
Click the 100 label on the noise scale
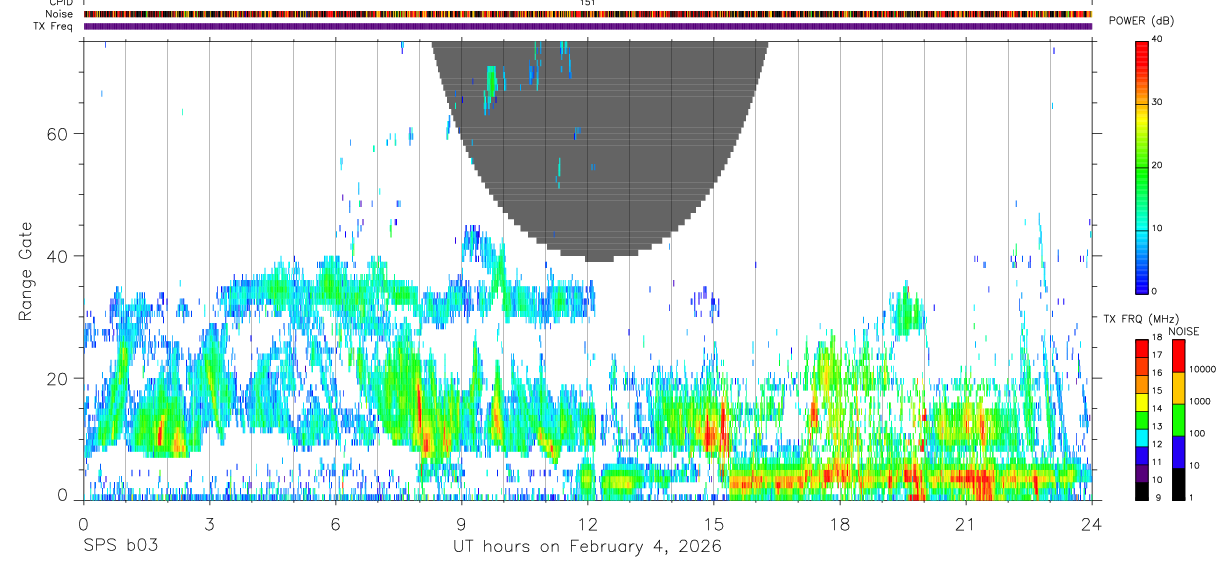click(1198, 433)
